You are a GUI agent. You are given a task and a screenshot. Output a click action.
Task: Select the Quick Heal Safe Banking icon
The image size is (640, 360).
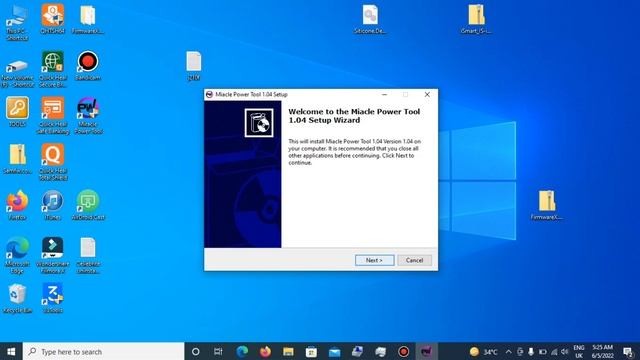(x=53, y=116)
